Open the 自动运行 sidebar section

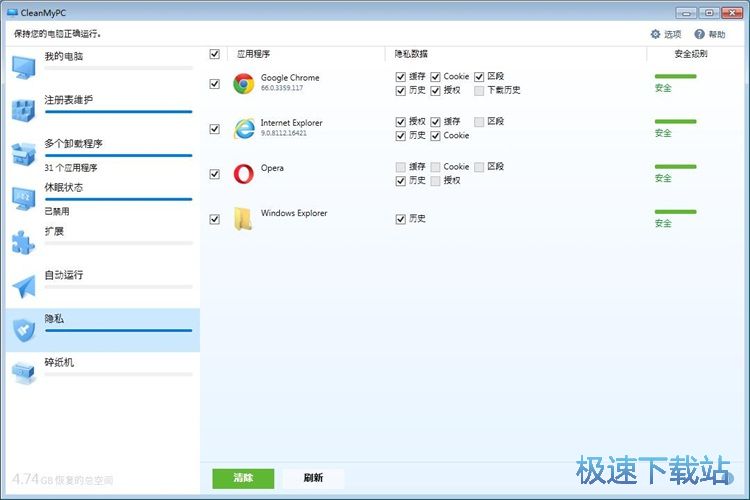[103, 286]
